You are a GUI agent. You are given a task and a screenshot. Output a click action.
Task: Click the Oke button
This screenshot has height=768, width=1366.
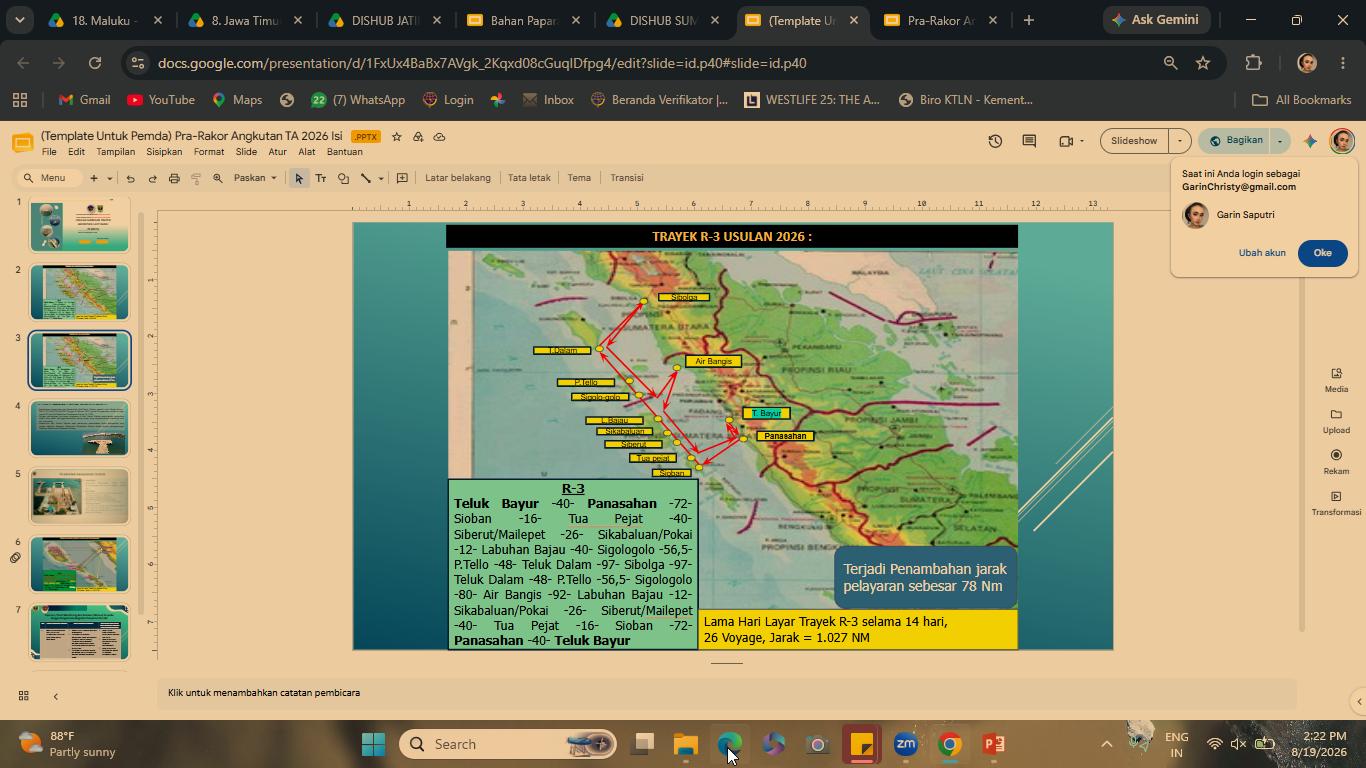(x=1322, y=253)
